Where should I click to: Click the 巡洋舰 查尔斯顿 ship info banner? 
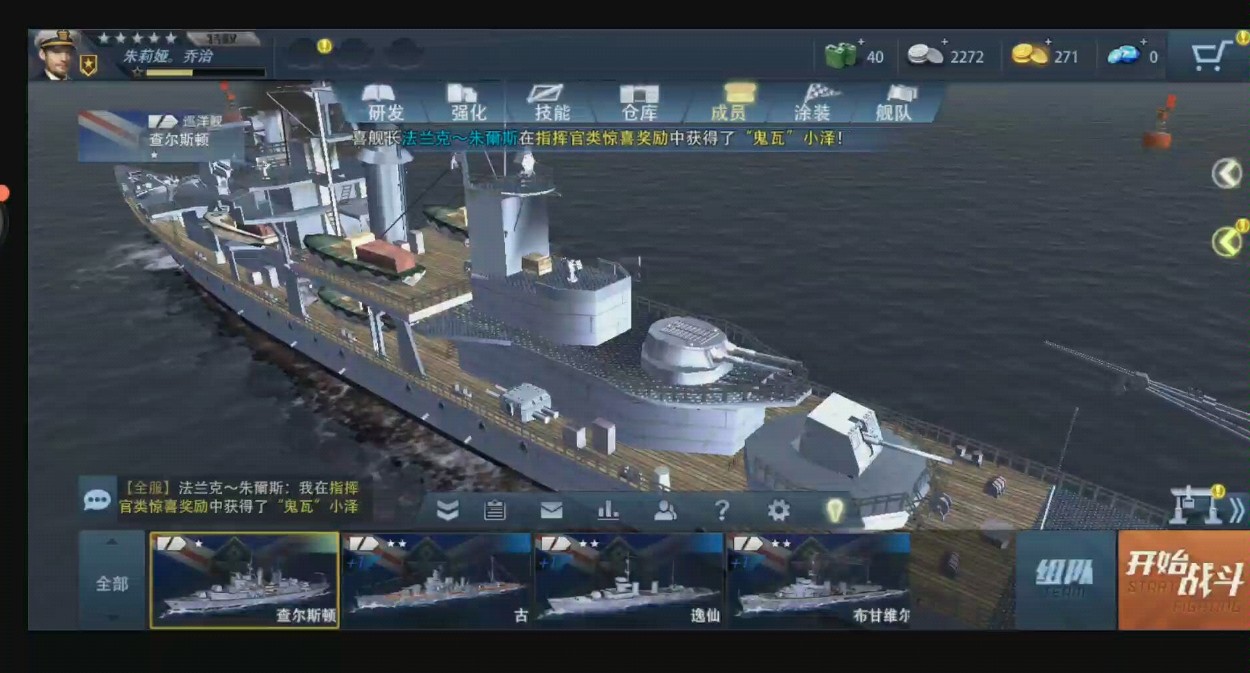pos(162,134)
